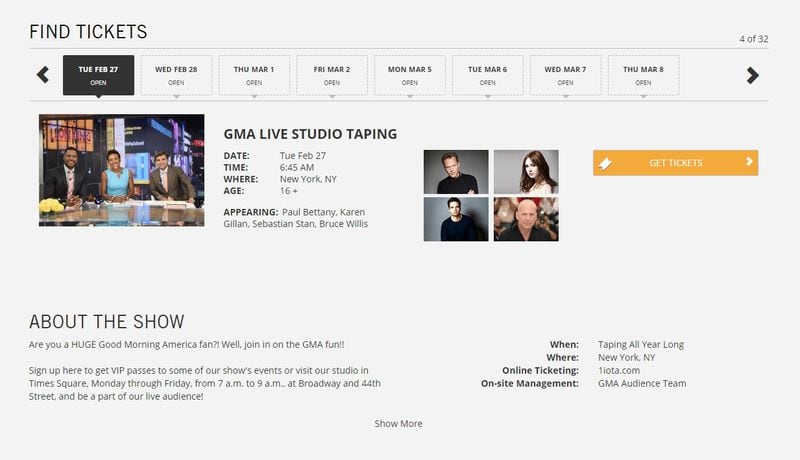This screenshot has width=800, height=460.
Task: Click the 'GMA Audience Team' text
Action: click(642, 383)
